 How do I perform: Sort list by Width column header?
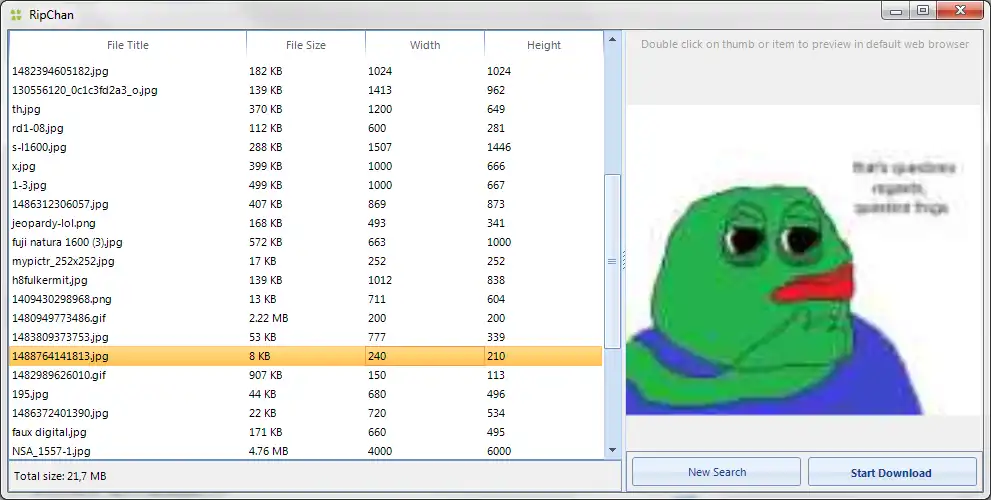pyautogui.click(x=425, y=45)
